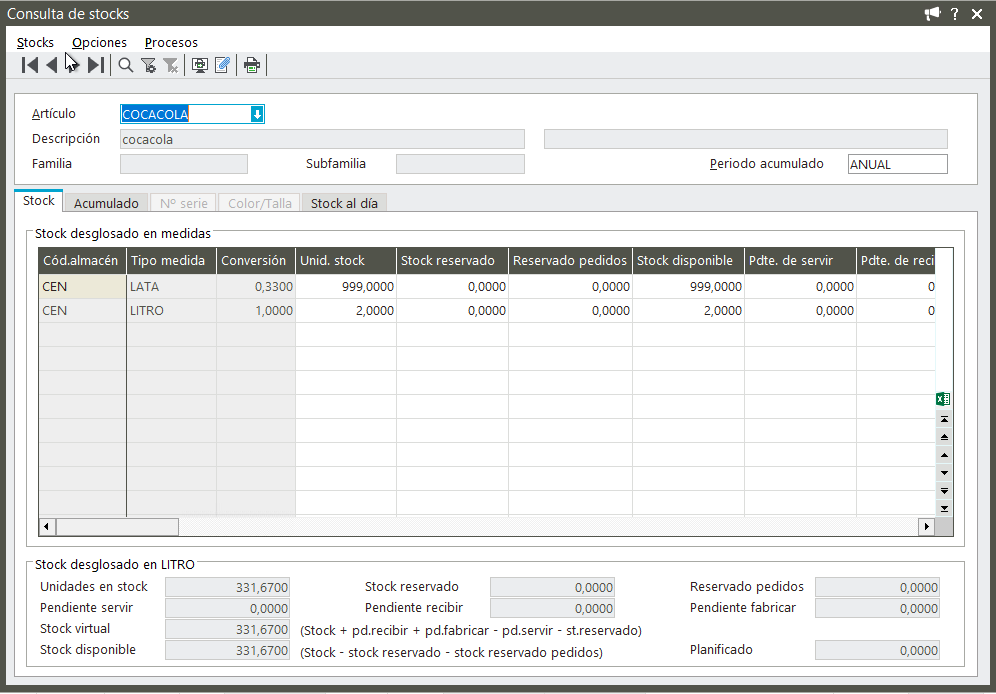Open filter settings funnel icon

(x=149, y=66)
